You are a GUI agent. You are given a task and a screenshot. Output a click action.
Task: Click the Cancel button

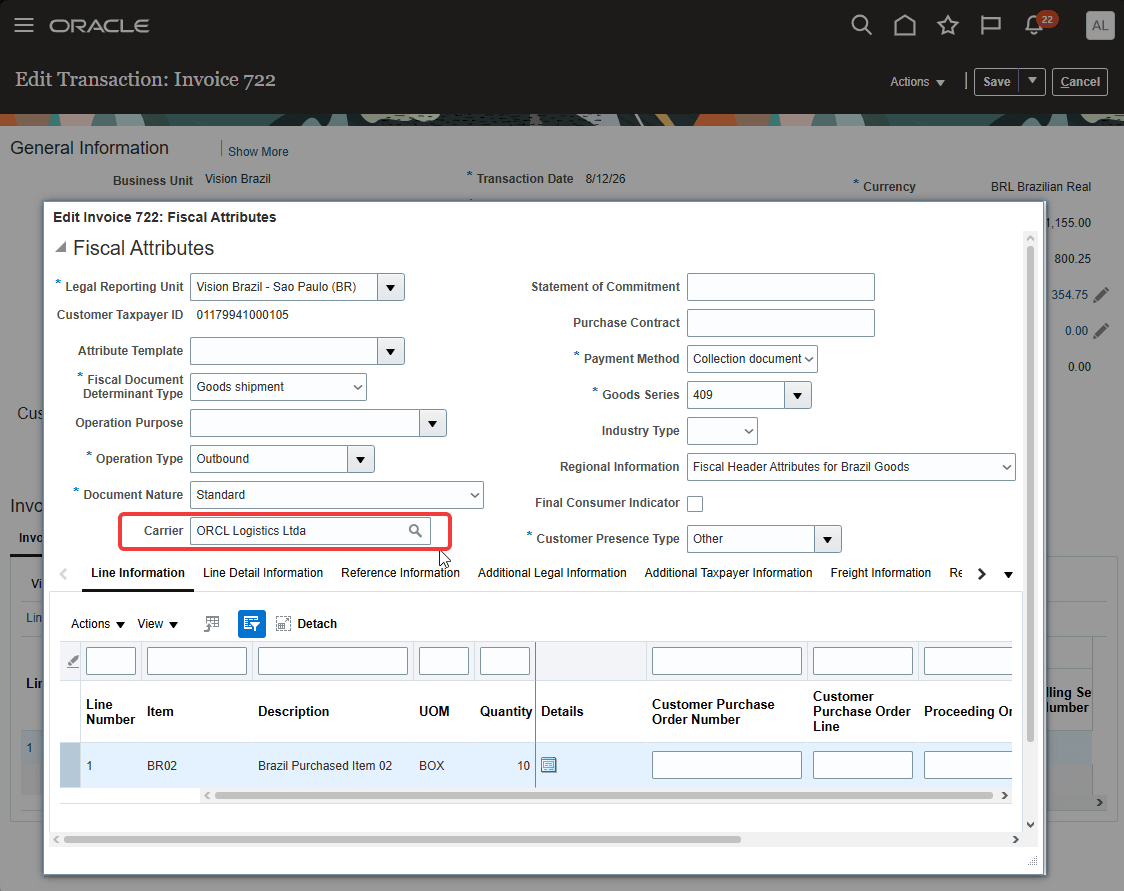click(1080, 81)
